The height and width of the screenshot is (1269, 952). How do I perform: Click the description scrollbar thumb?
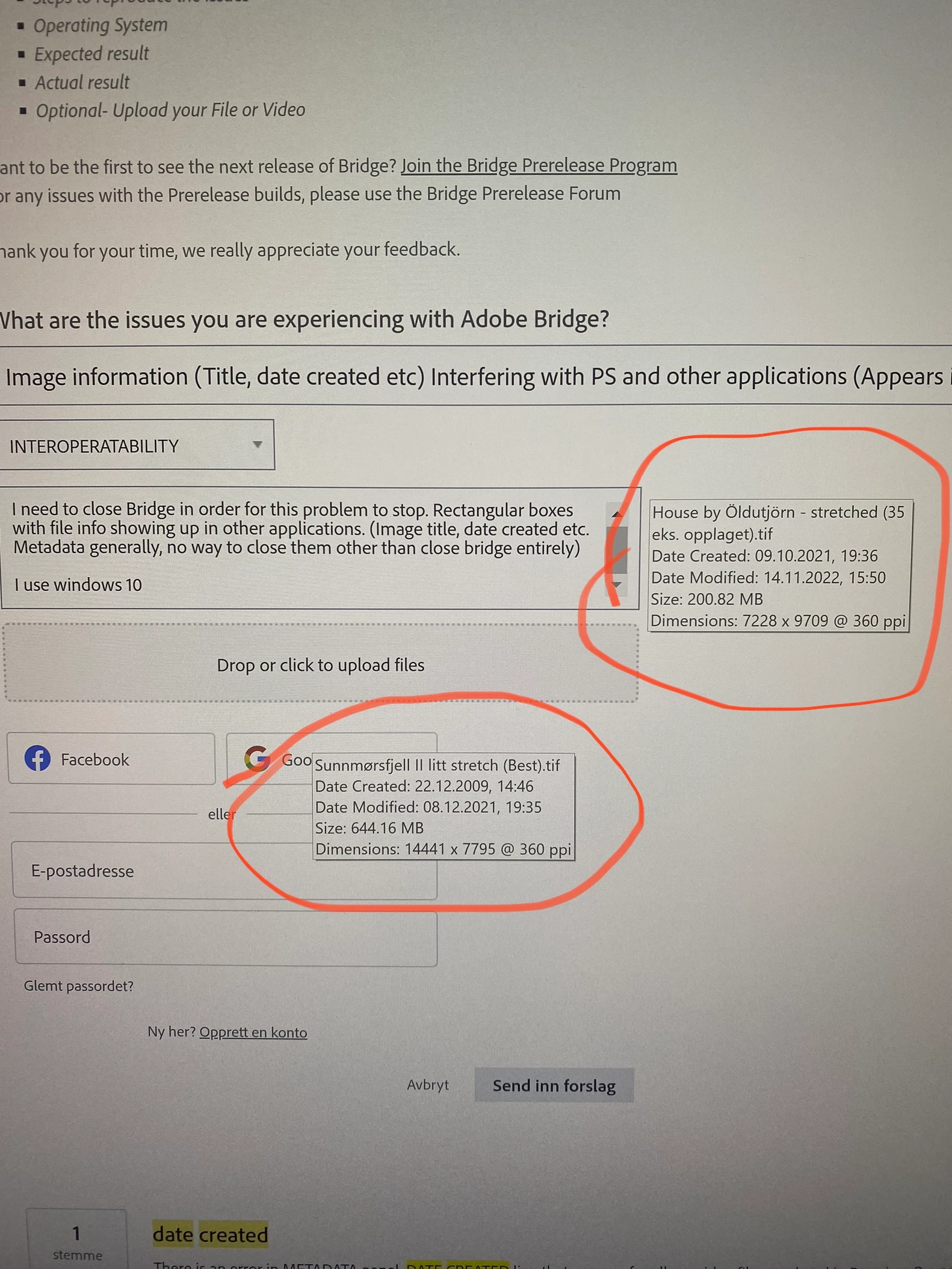click(617, 549)
